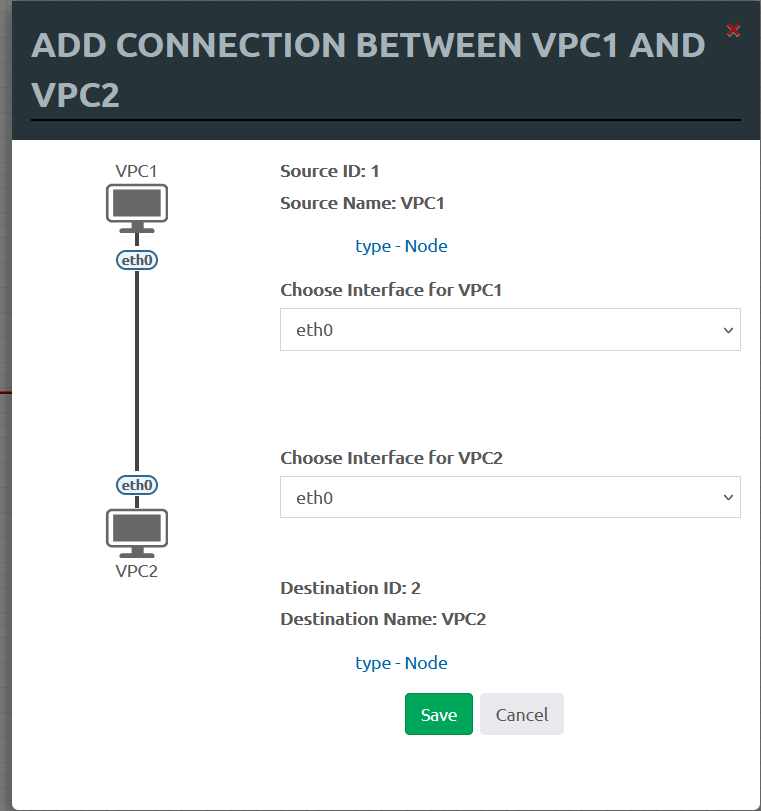Click the VPC1 computer monitor icon
This screenshot has width=761, height=811.
137,208
